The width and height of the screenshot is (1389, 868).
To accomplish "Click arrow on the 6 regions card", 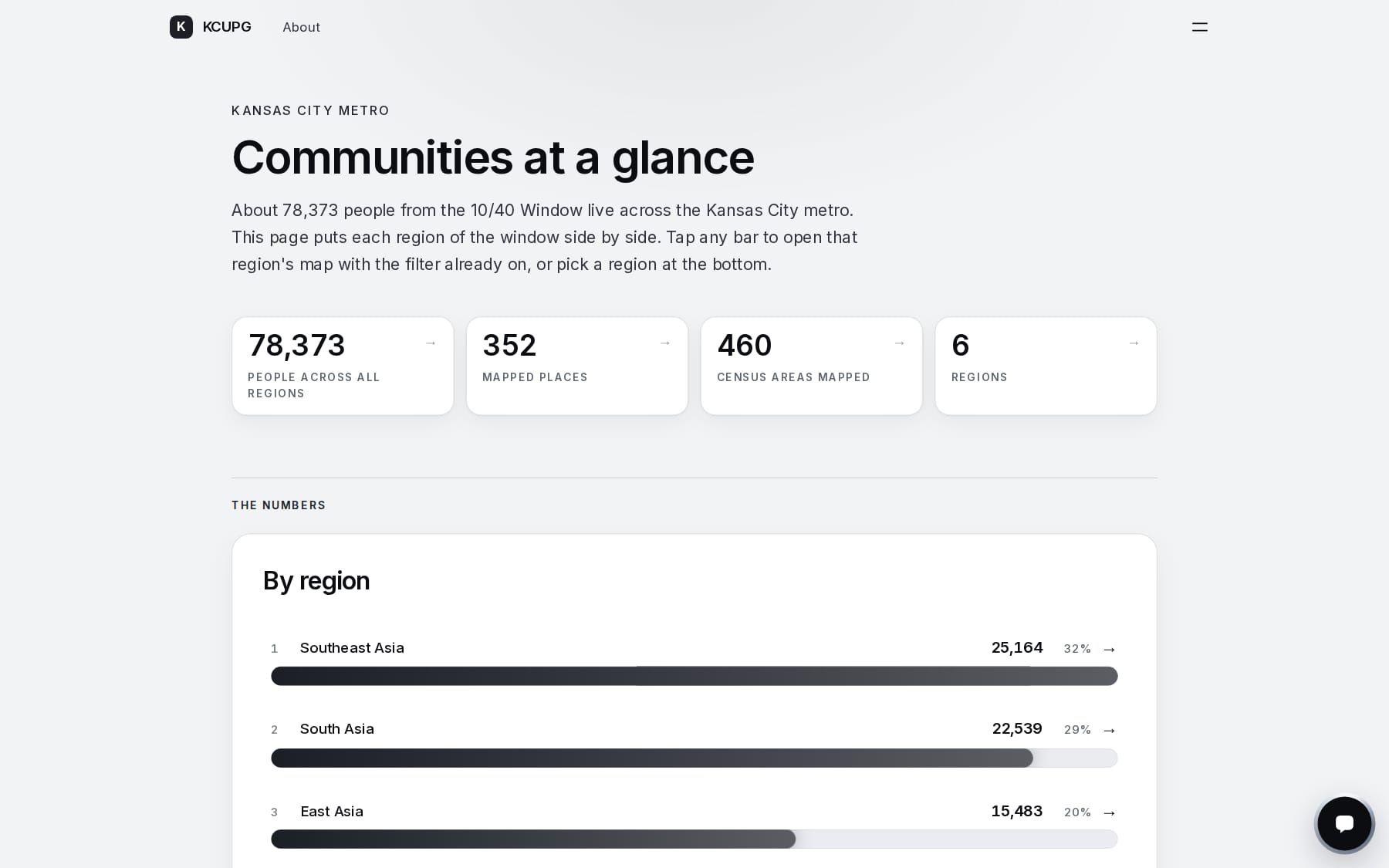I will [x=1134, y=343].
